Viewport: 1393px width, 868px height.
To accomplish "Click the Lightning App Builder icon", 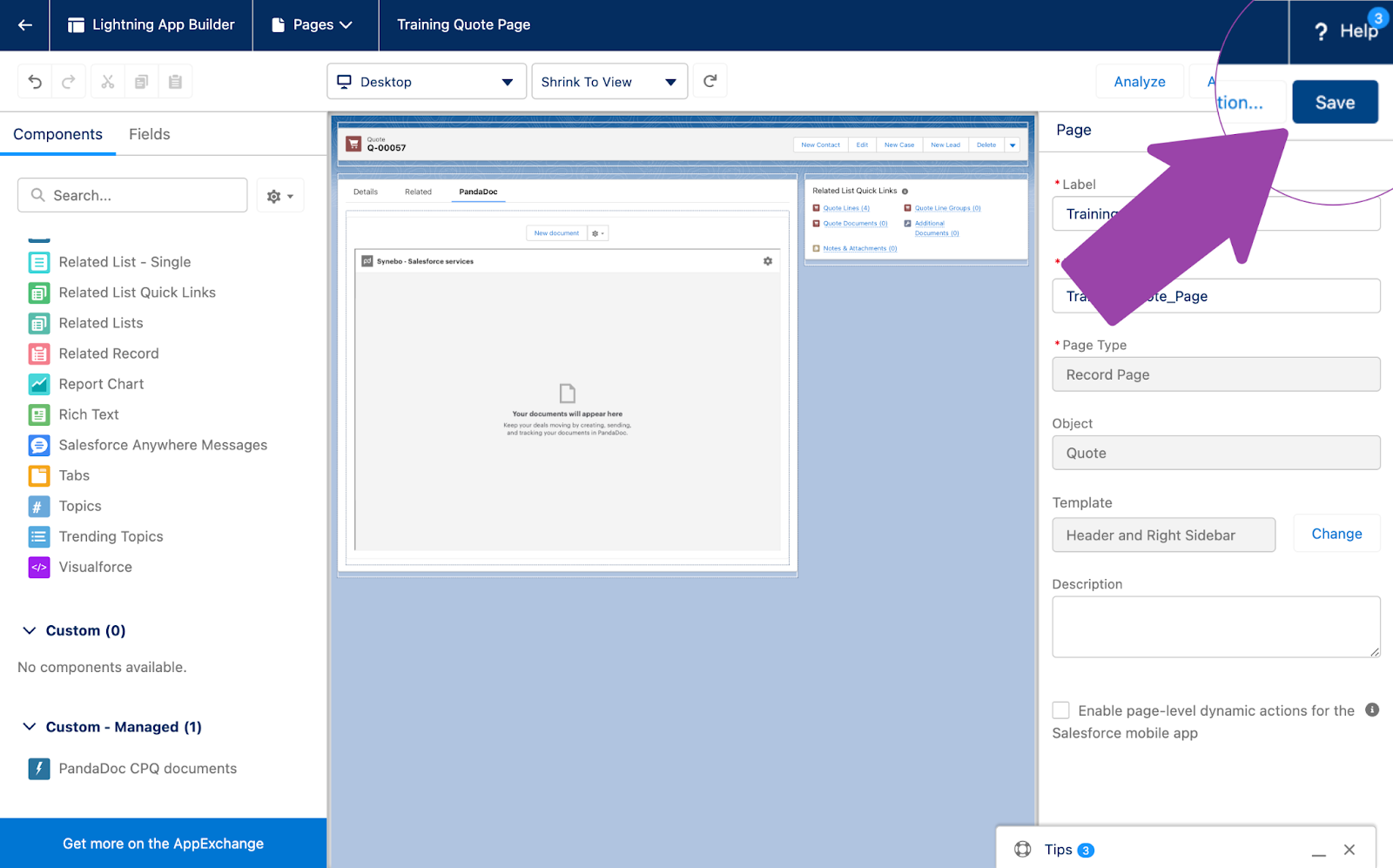I will tap(76, 25).
